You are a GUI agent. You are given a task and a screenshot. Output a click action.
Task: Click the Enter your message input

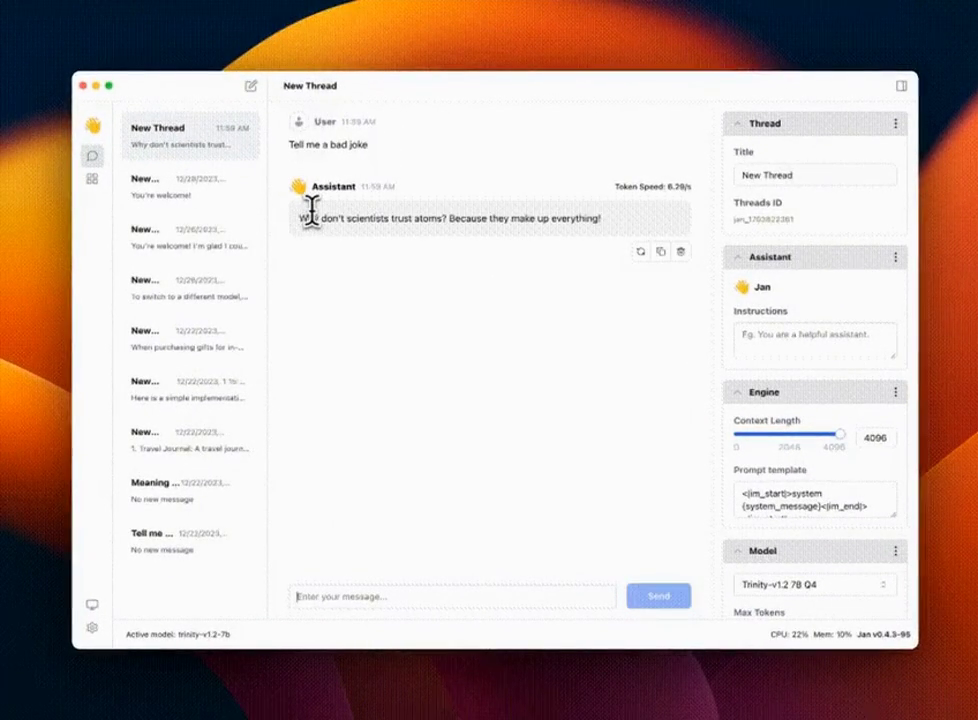click(452, 596)
